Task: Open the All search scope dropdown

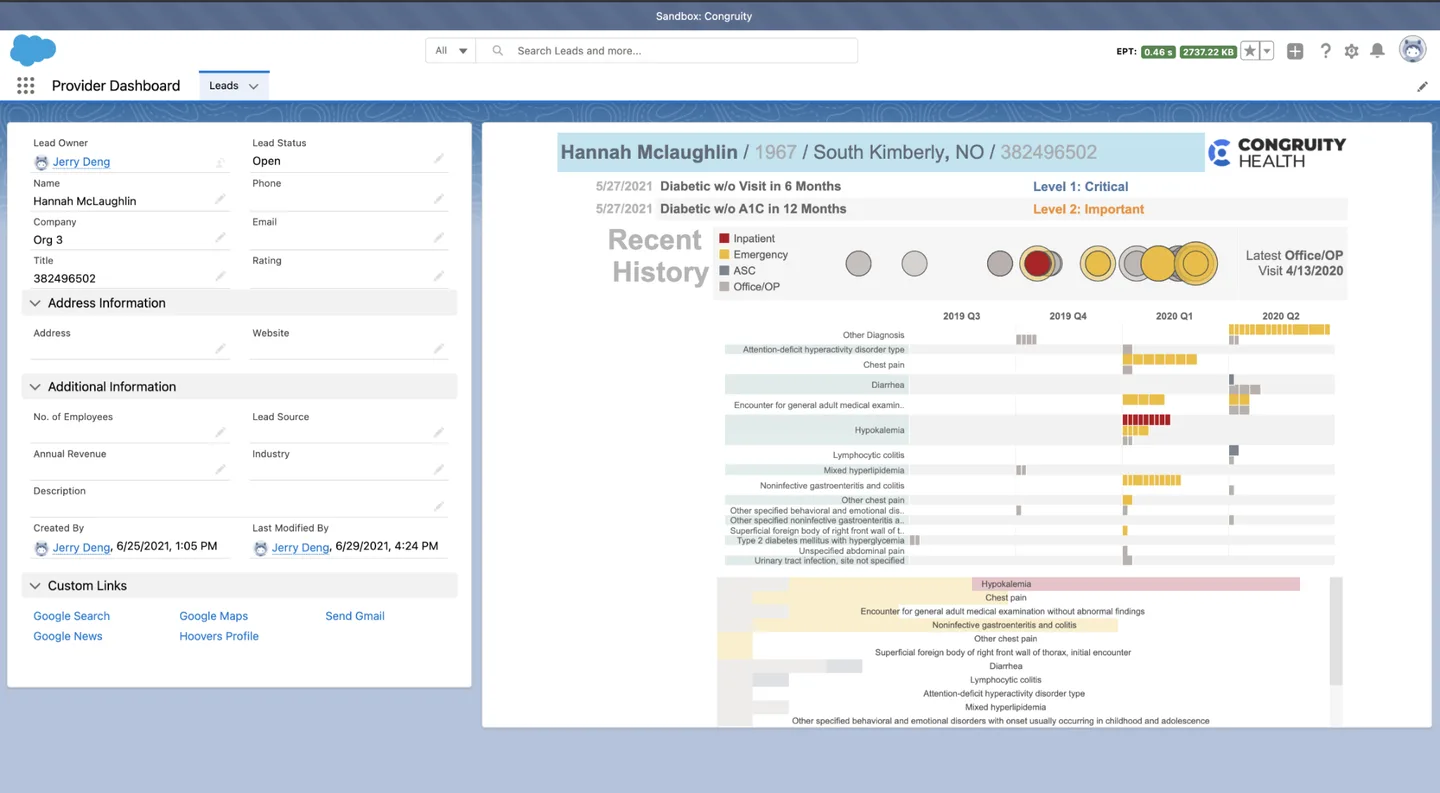Action: [450, 49]
